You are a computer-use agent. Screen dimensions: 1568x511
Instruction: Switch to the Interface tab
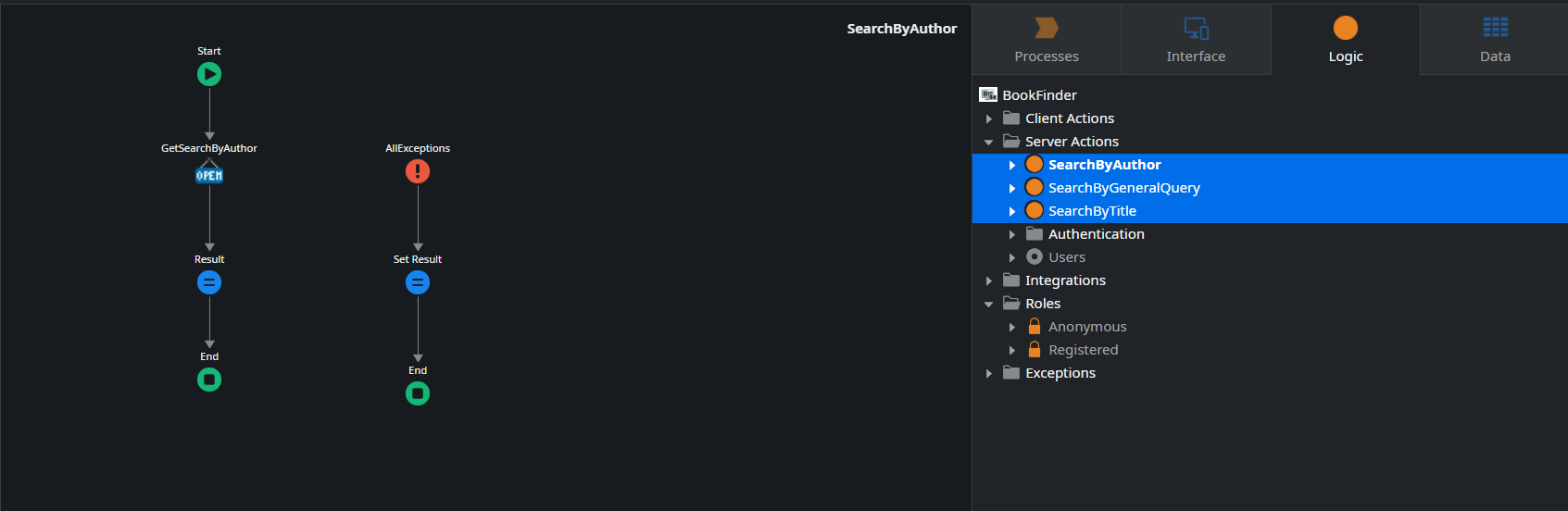pos(1196,40)
